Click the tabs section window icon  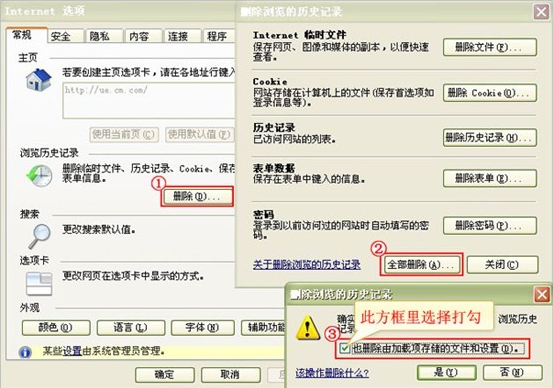click(x=39, y=283)
